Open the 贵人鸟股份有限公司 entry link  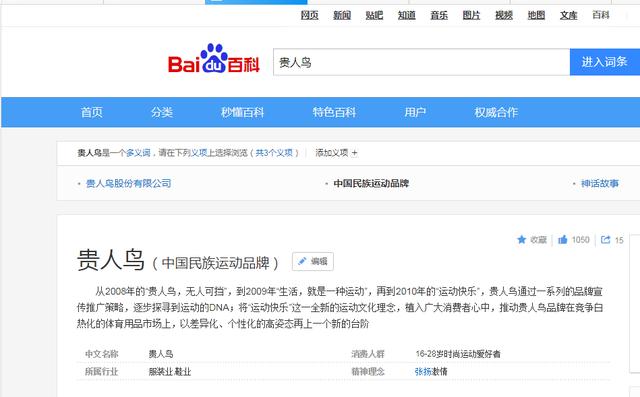(129, 184)
